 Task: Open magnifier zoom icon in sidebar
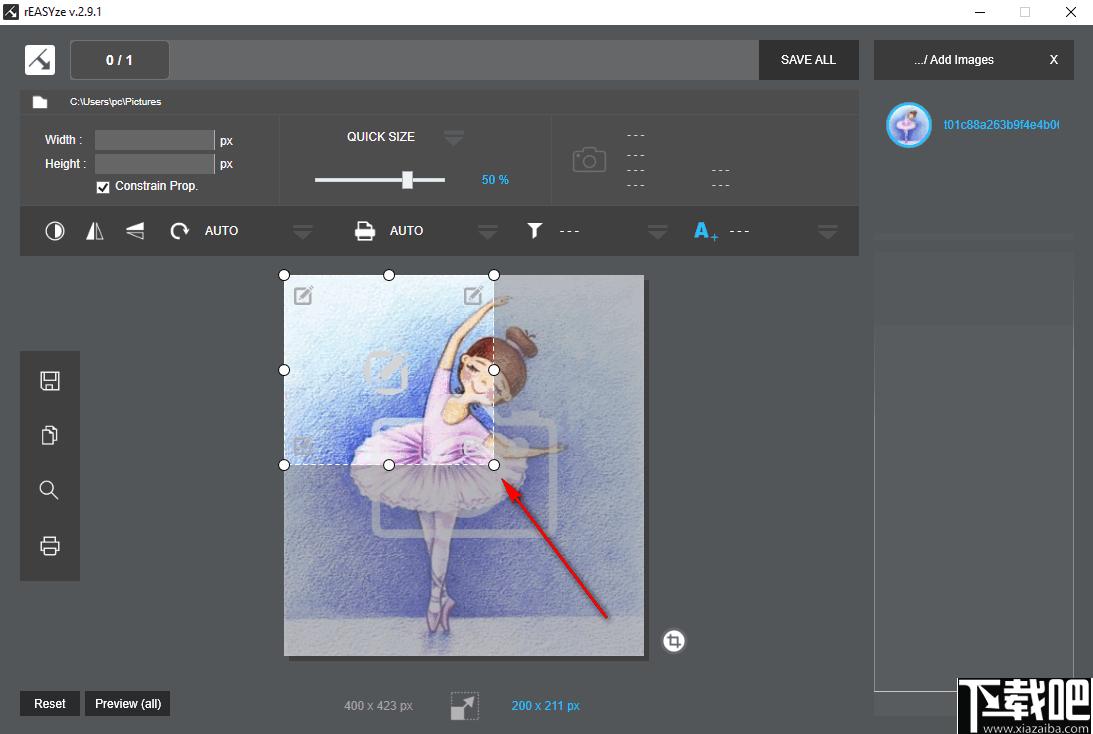(x=49, y=490)
